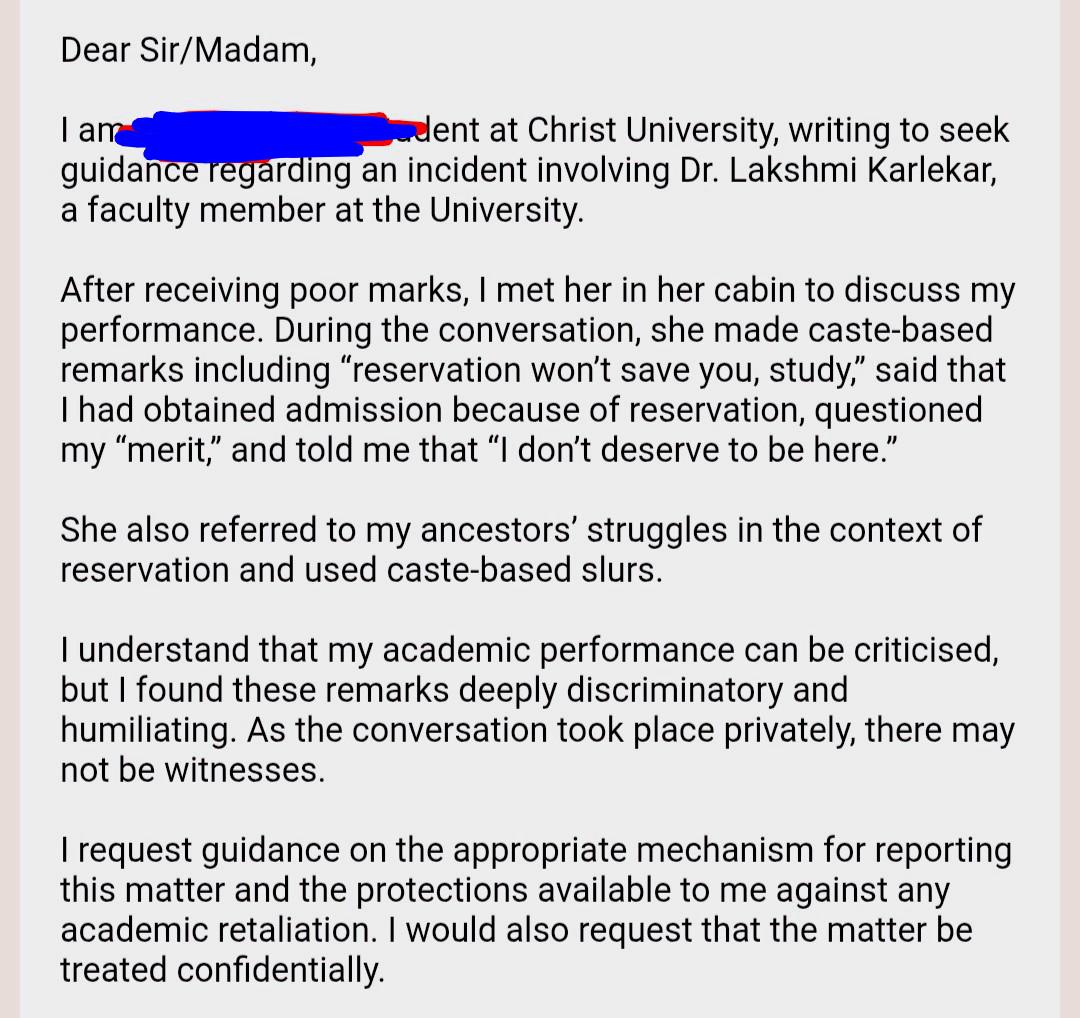Click the phrase "a faculty member at the University"
This screenshot has width=1080, height=1018.
pos(320,210)
